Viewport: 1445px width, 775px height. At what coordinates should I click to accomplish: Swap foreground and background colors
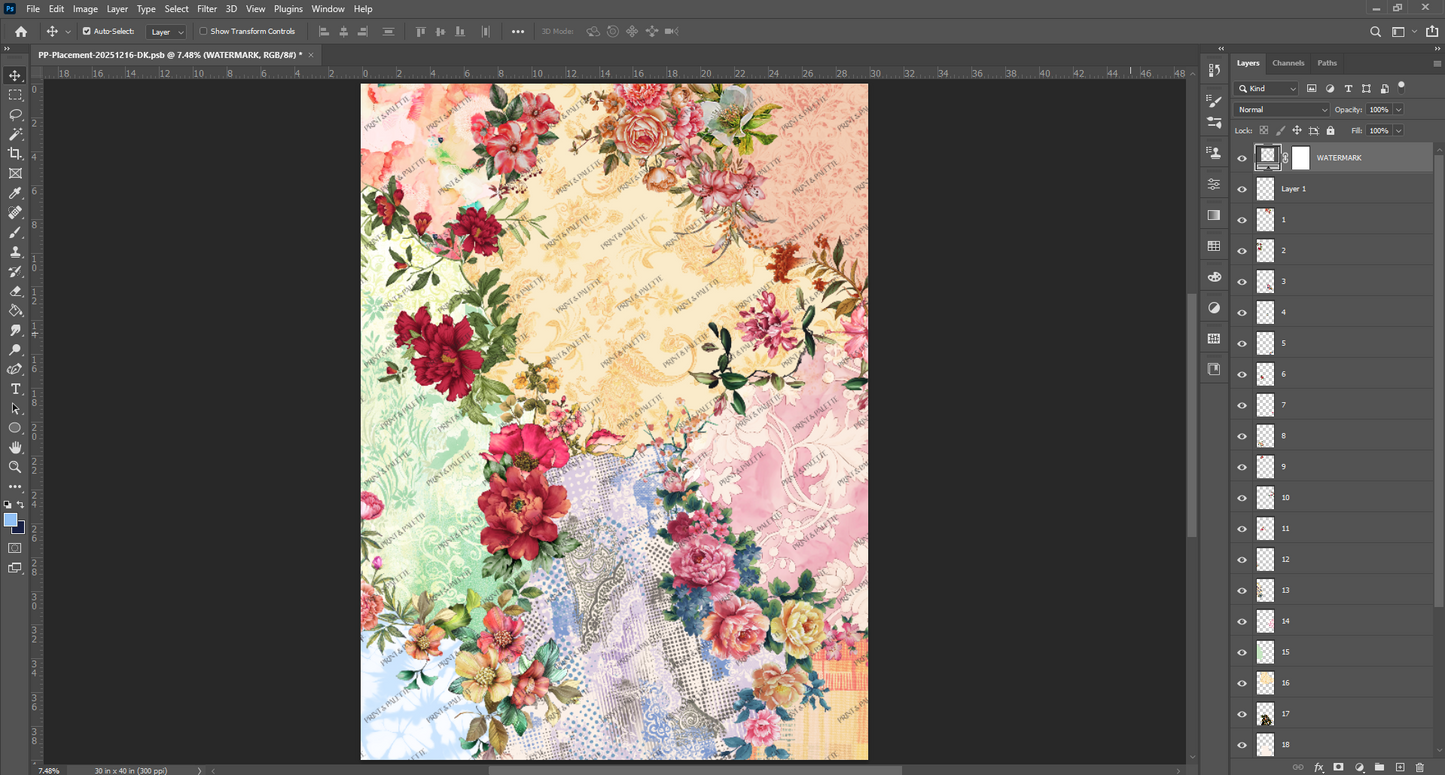click(x=21, y=505)
